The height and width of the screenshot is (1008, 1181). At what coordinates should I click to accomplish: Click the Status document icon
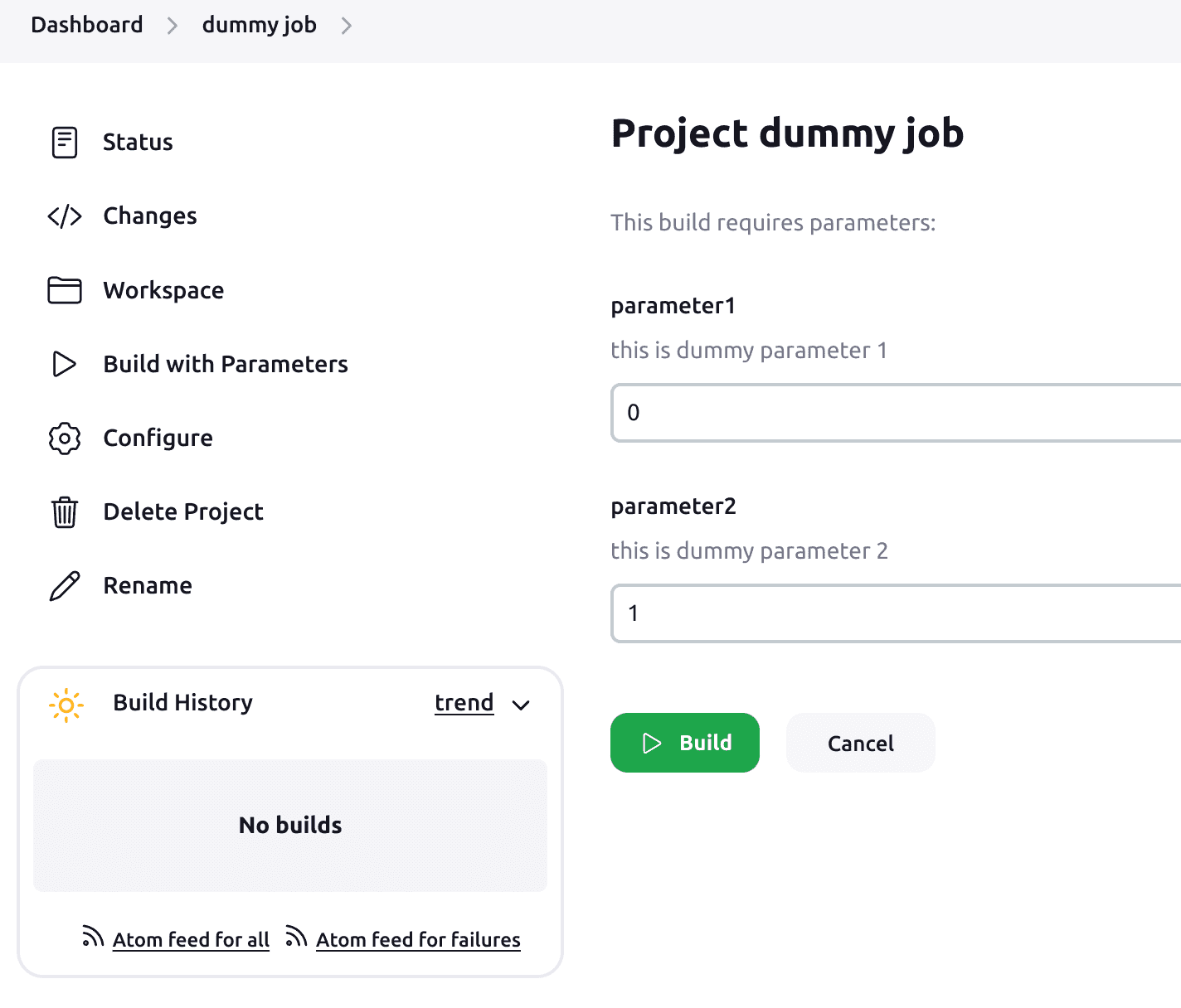pyautogui.click(x=65, y=143)
